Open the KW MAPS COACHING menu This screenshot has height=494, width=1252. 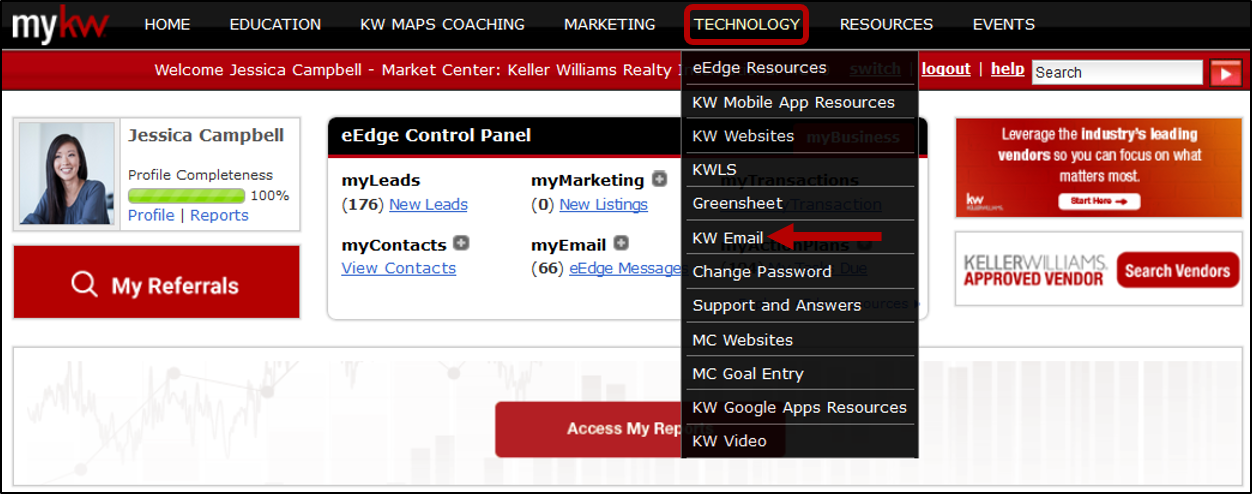click(x=442, y=24)
